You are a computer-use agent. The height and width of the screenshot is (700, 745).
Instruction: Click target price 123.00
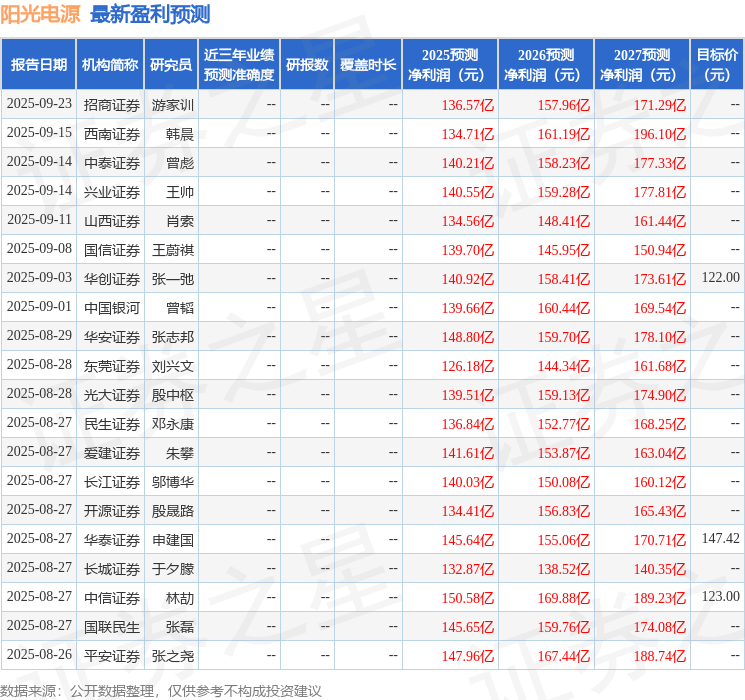[721, 596]
